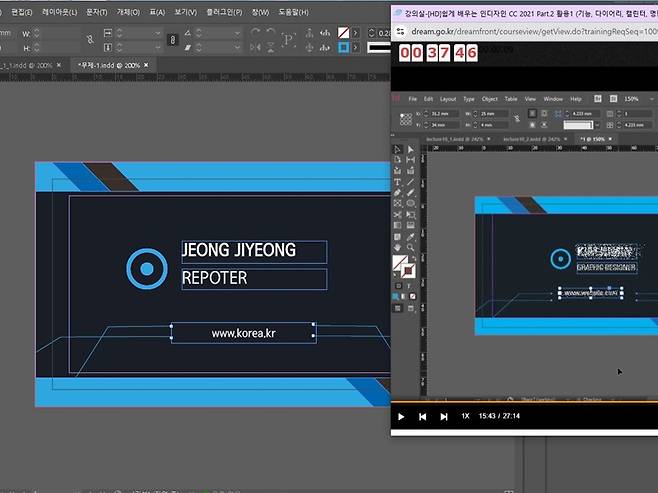Select the Scissors tool
Image resolution: width=658 pixels, height=493 pixels.
pos(398,214)
